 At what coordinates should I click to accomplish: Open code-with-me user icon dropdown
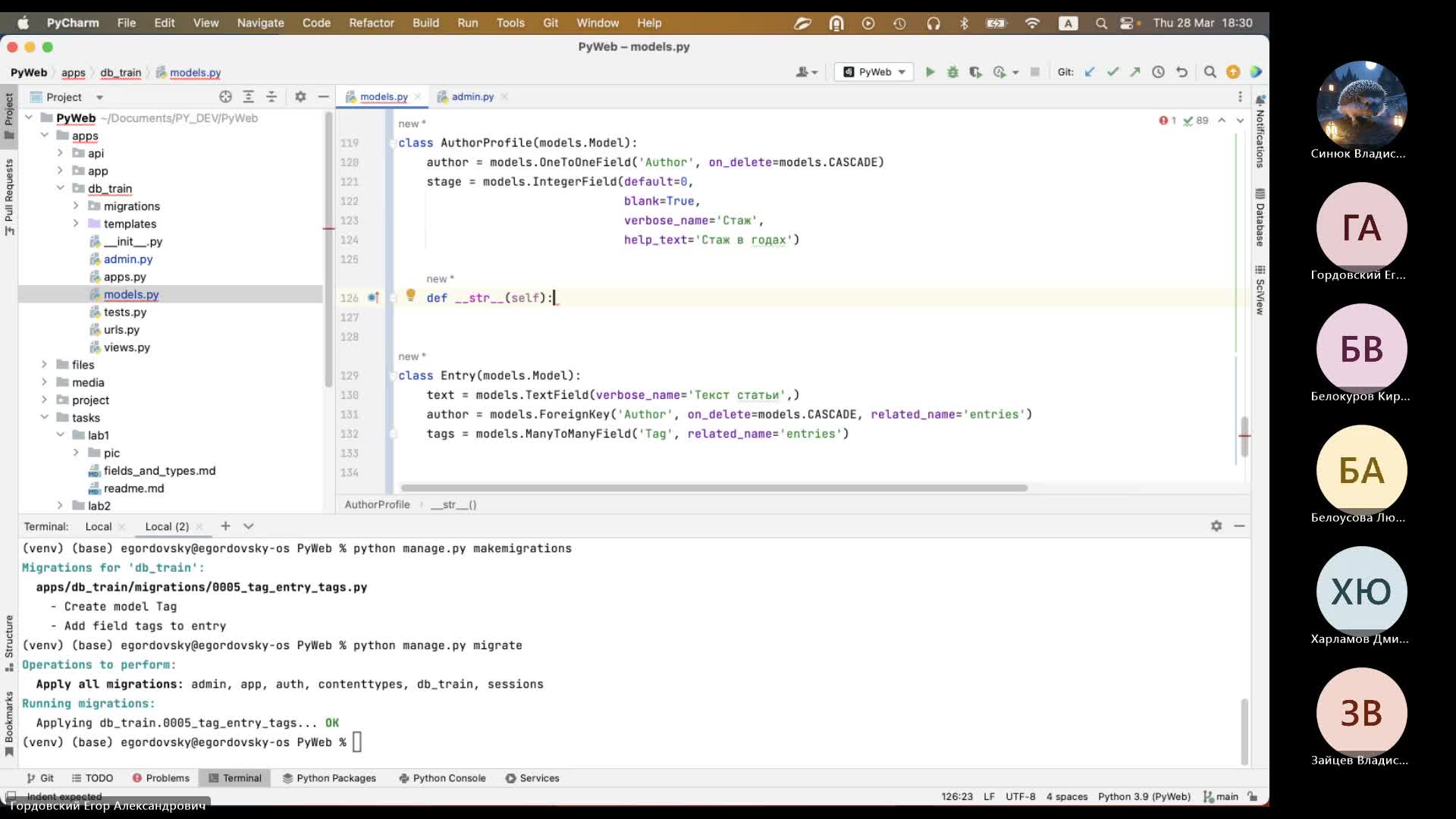(x=807, y=72)
